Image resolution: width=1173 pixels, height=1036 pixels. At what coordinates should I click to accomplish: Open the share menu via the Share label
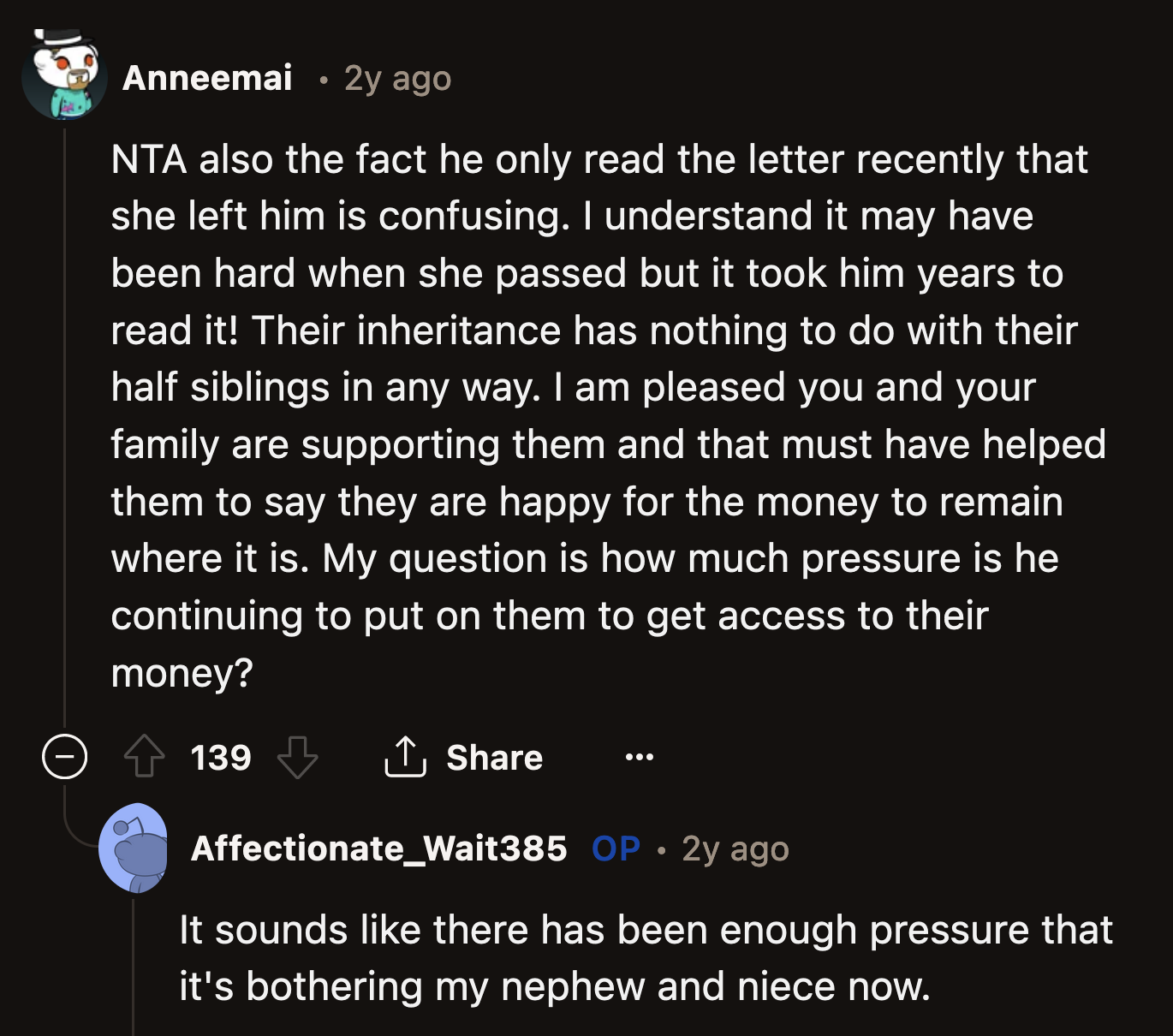495,757
